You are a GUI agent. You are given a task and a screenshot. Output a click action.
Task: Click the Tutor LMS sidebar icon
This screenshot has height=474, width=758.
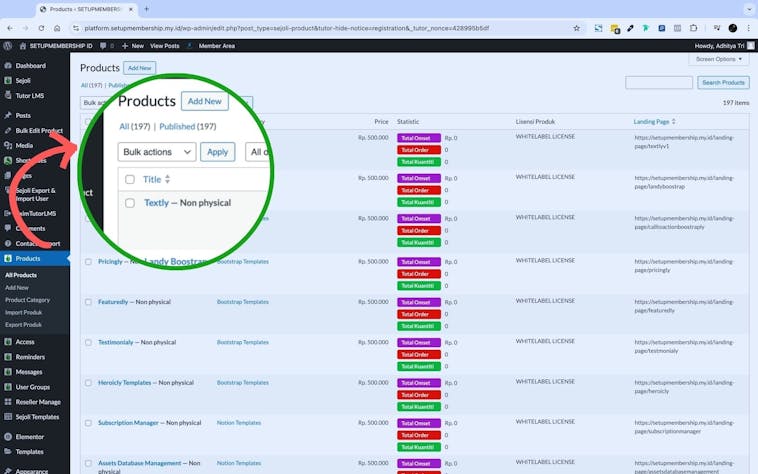(7, 95)
